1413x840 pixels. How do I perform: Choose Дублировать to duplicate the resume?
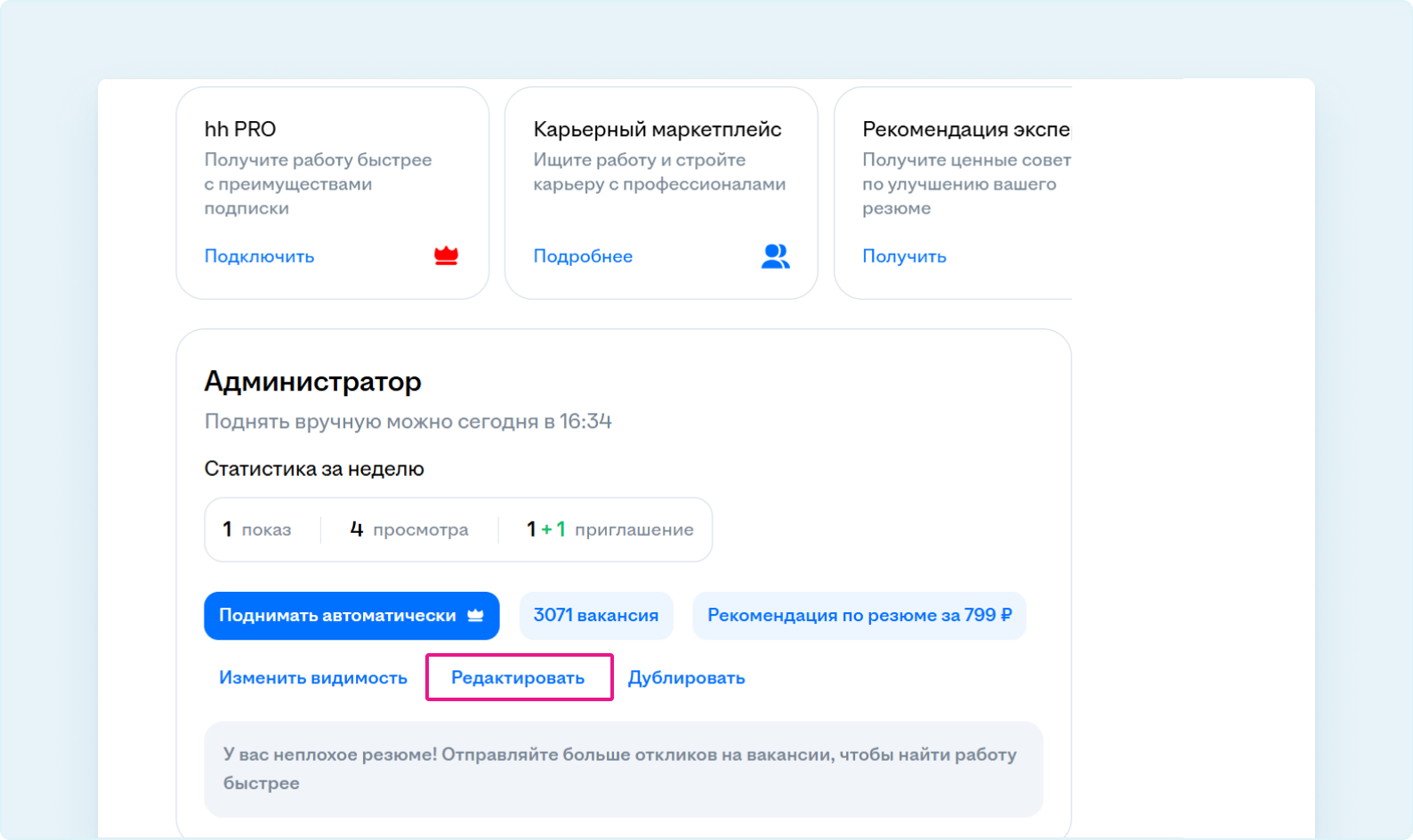pos(686,678)
